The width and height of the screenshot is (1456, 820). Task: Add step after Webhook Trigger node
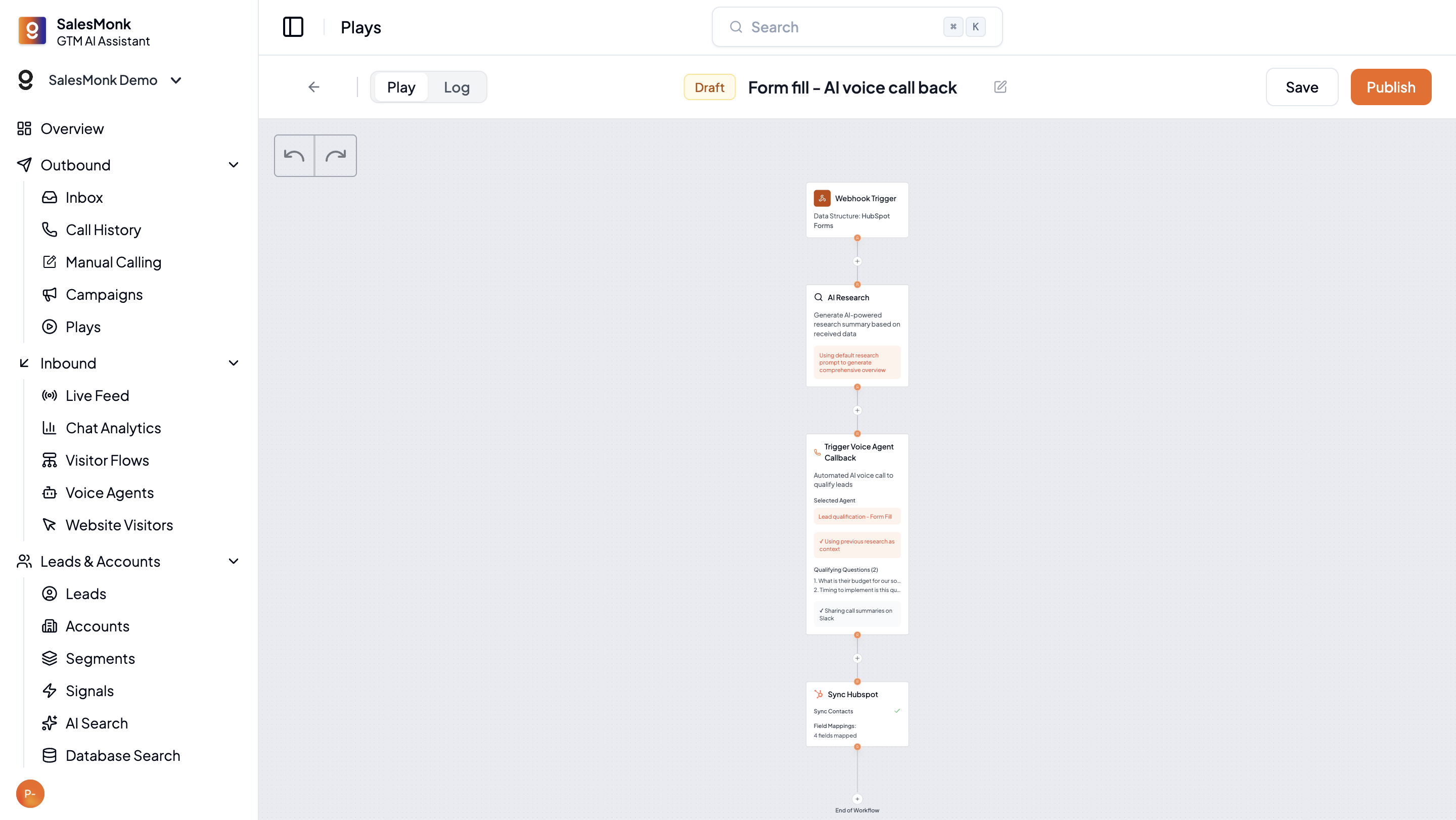pos(857,261)
